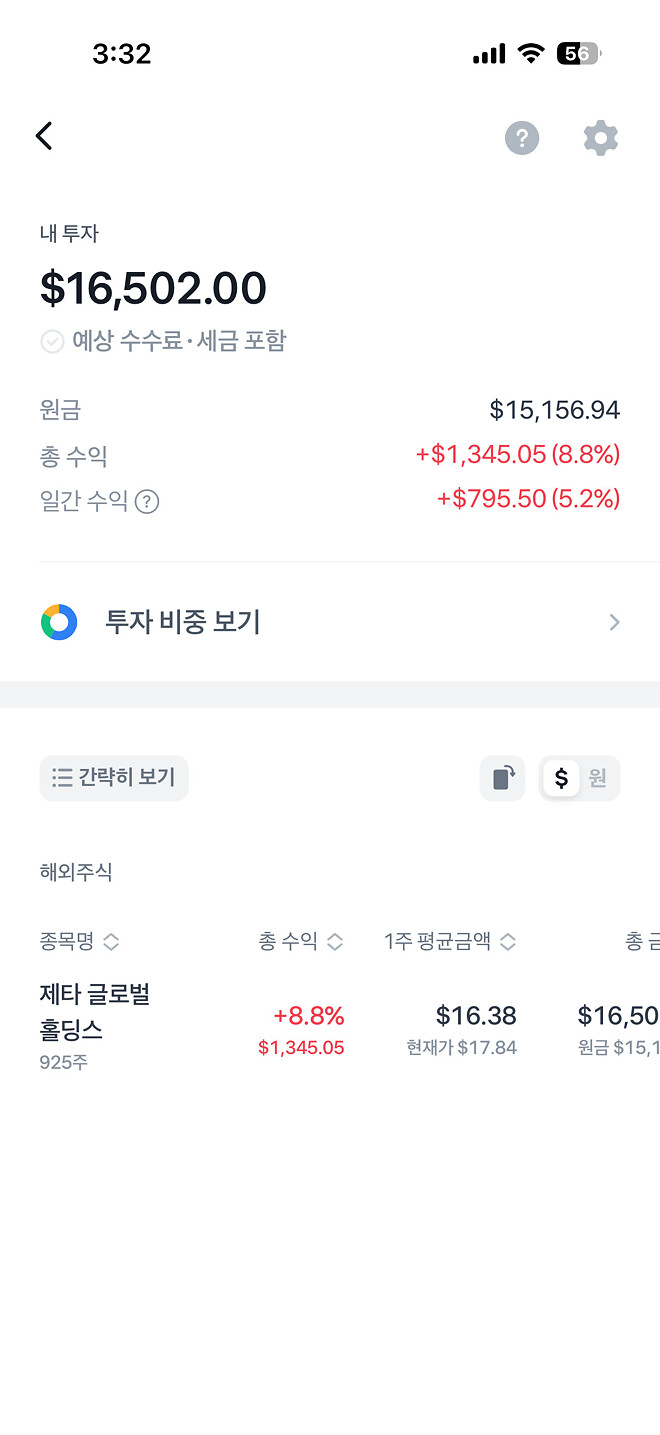Viewport: 660px width, 1435px height.
Task: Tap the back arrow at top left
Action: pos(43,135)
